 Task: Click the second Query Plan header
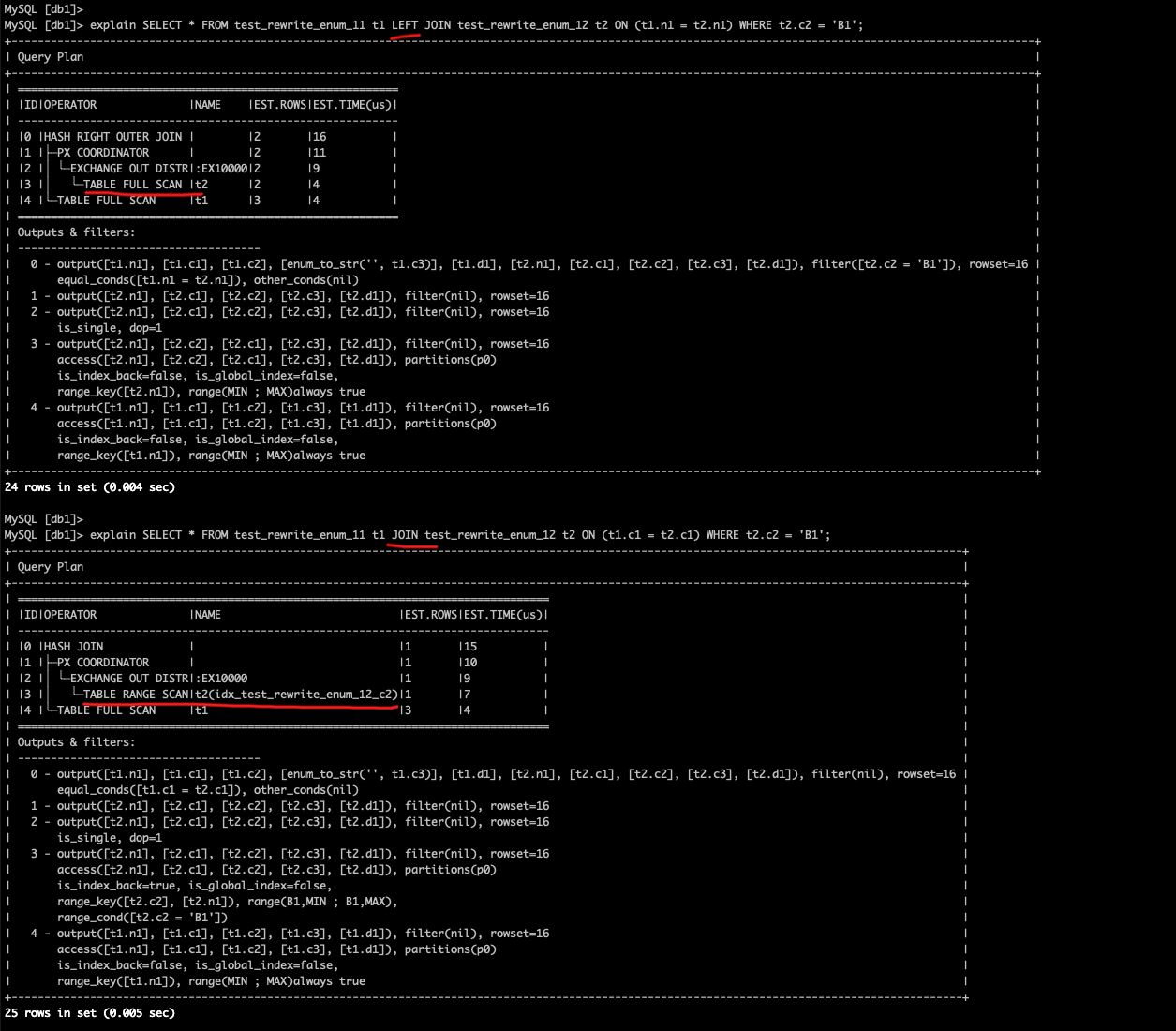point(51,567)
